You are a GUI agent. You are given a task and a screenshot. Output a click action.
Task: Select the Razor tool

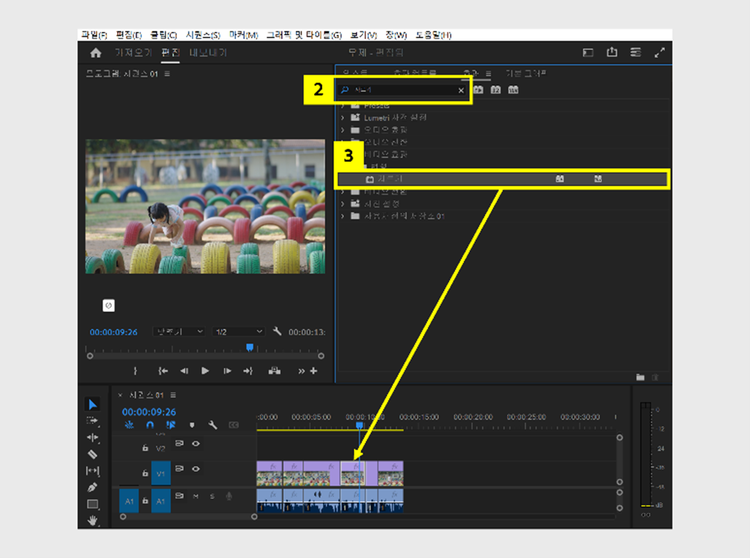coord(92,454)
